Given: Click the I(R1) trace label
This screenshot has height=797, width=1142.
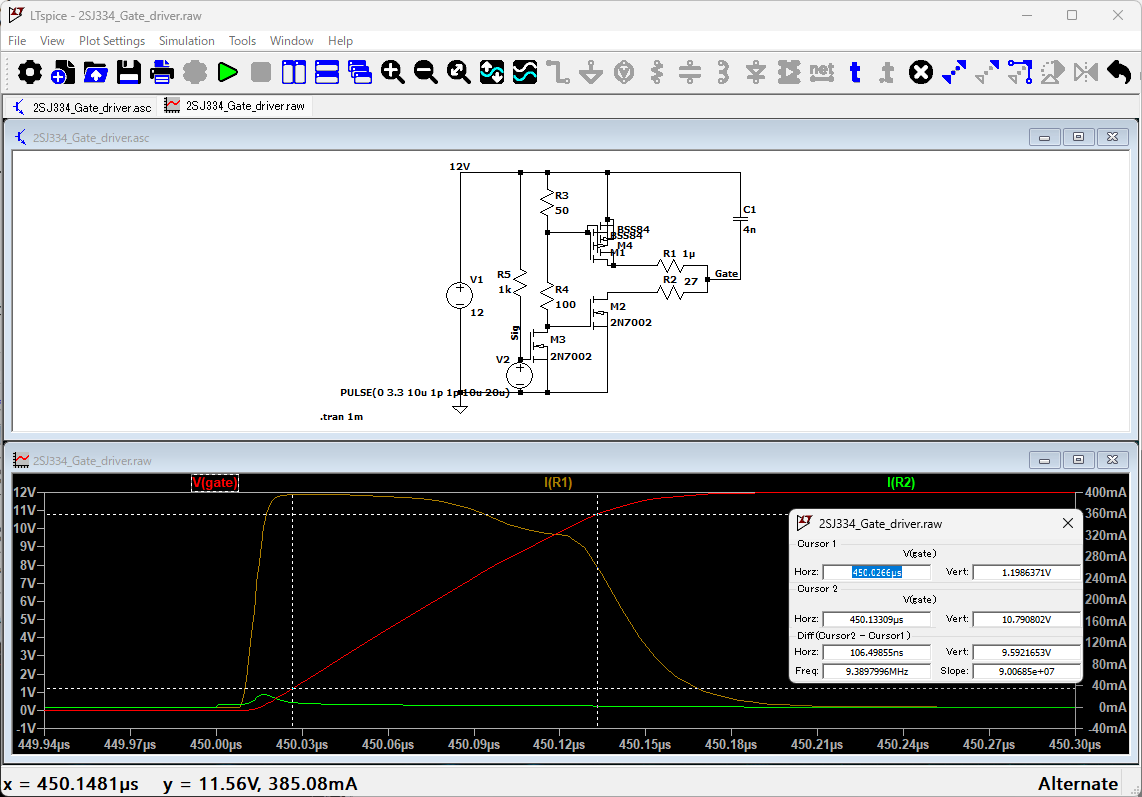Looking at the screenshot, I should click(x=558, y=483).
